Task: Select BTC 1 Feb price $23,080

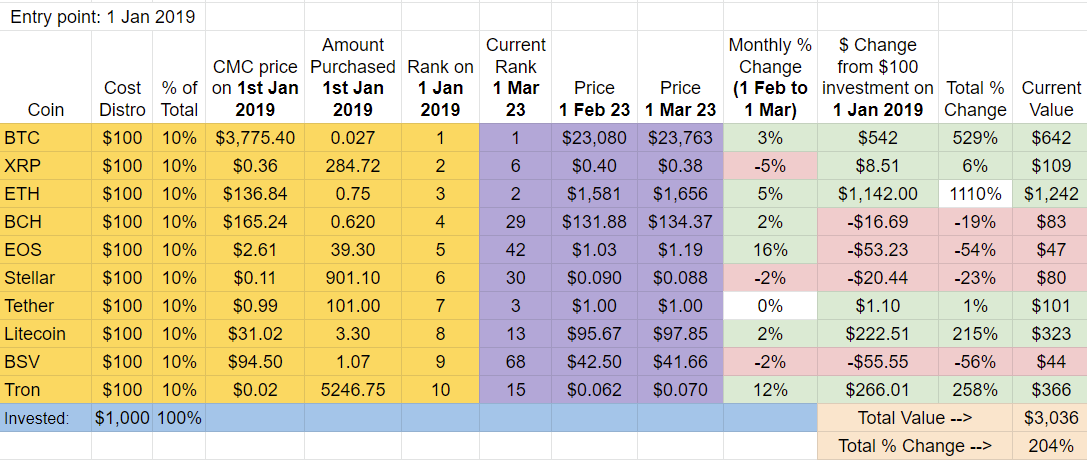Action: point(594,138)
